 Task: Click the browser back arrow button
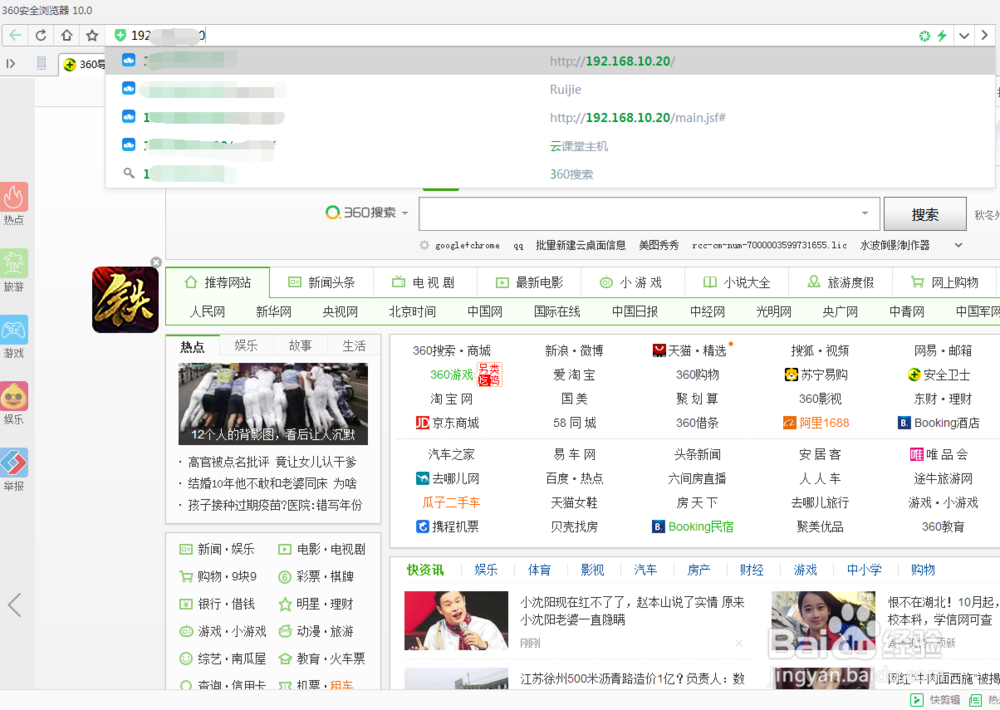click(15, 35)
